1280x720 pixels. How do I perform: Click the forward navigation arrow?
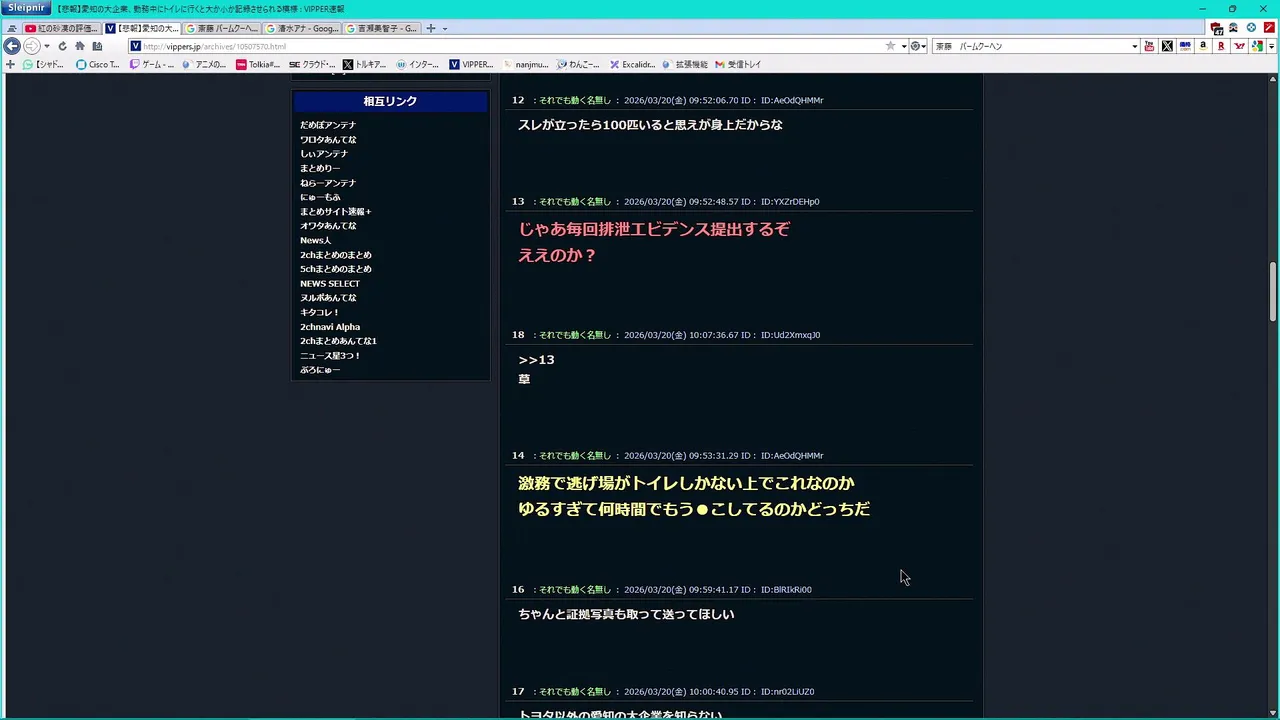tap(31, 46)
